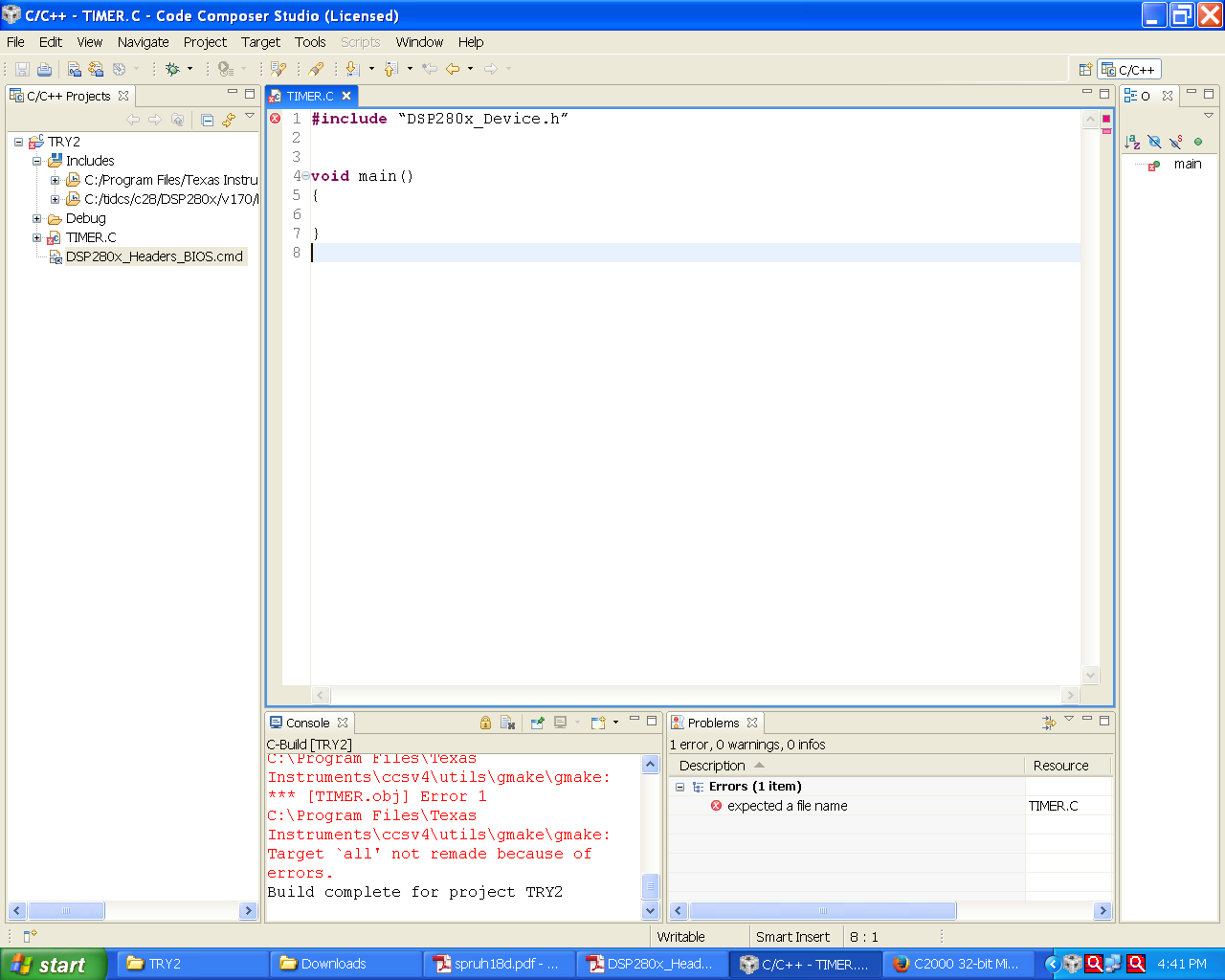Collapse the Errors (1 item) group
The image size is (1225, 980).
coord(679,787)
